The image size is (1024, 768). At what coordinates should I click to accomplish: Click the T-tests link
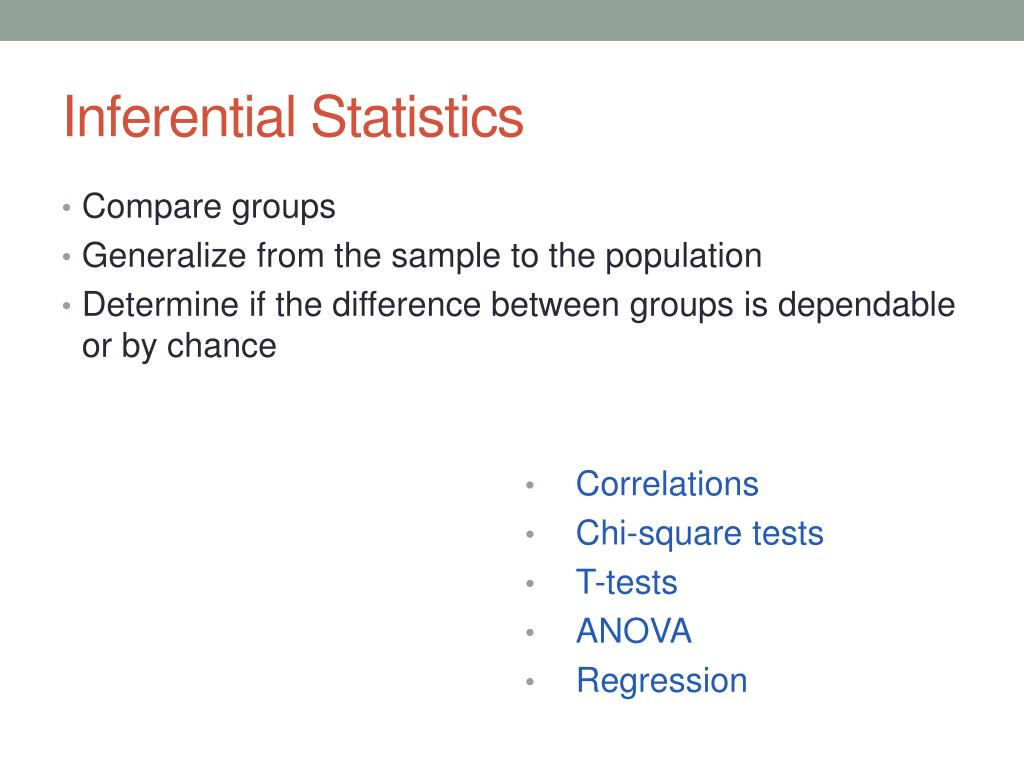coord(626,582)
